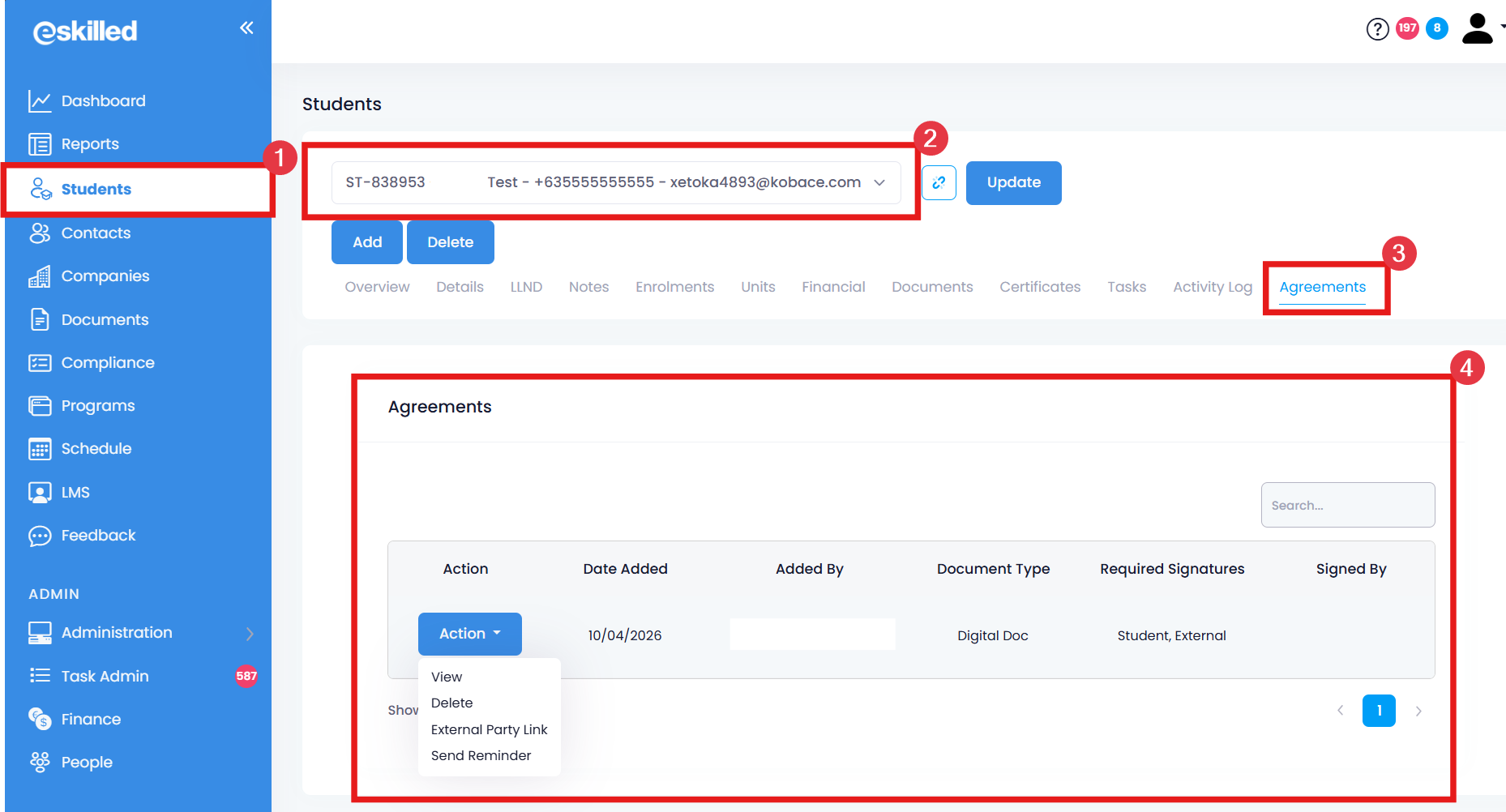1506x812 pixels.
Task: Collapse the sidebar with double-chevron icon
Action: tap(246, 28)
